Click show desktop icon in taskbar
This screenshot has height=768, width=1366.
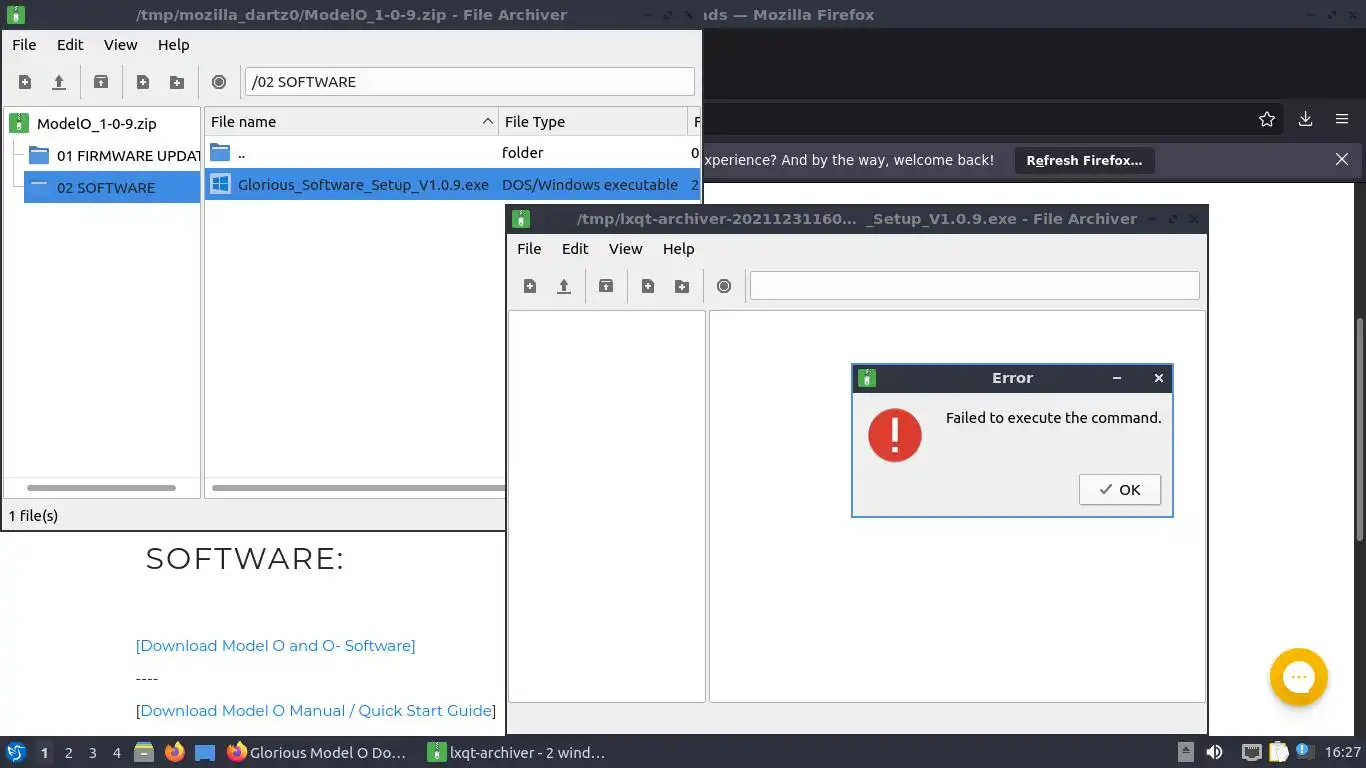tap(205, 752)
